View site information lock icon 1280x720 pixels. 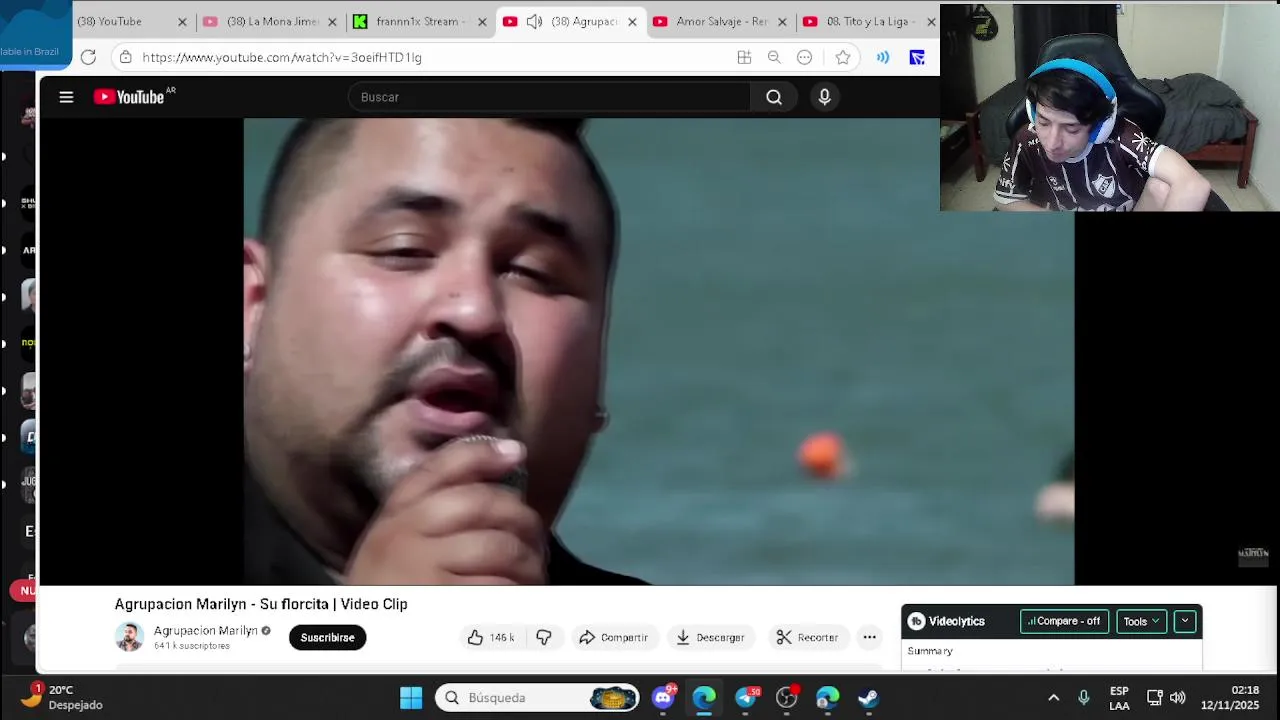pyautogui.click(x=125, y=57)
